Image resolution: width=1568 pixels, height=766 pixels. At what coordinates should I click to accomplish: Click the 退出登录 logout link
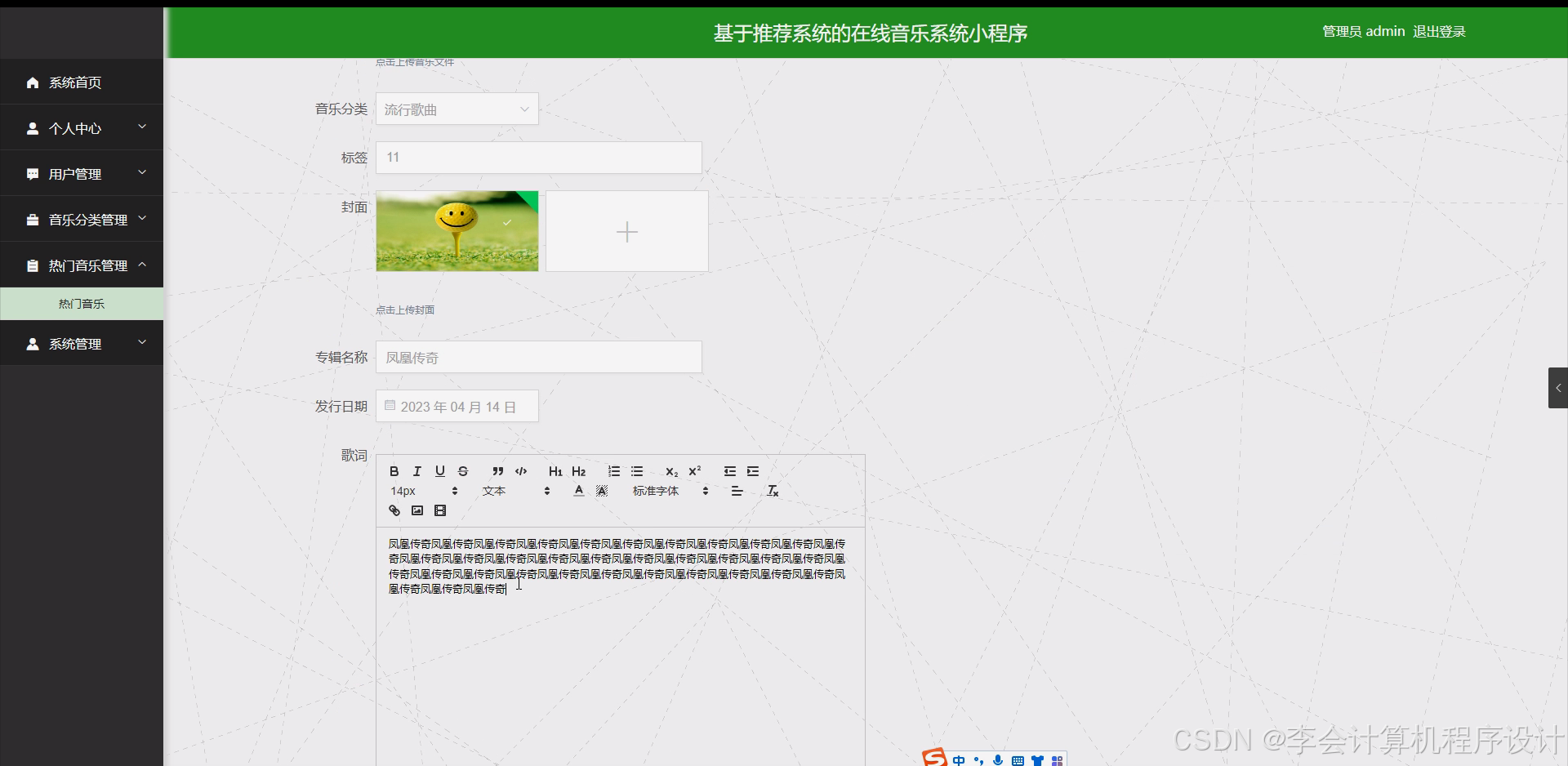(x=1439, y=32)
